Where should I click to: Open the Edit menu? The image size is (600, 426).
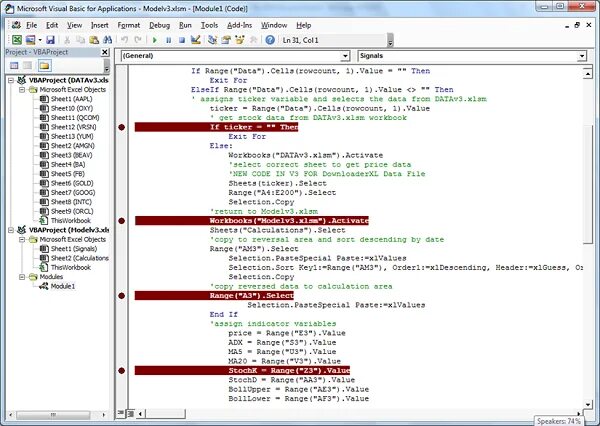(52, 25)
